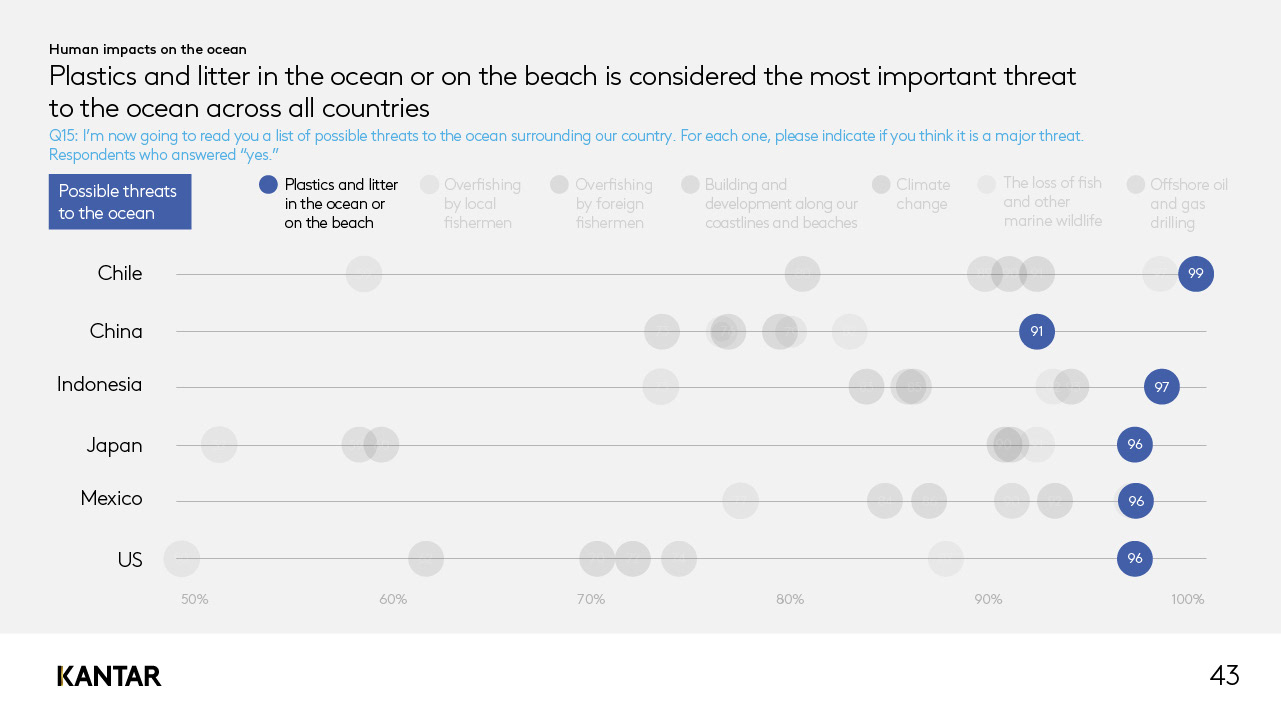Click the Offshore oil and gas drilling legend dot

pos(1135,184)
